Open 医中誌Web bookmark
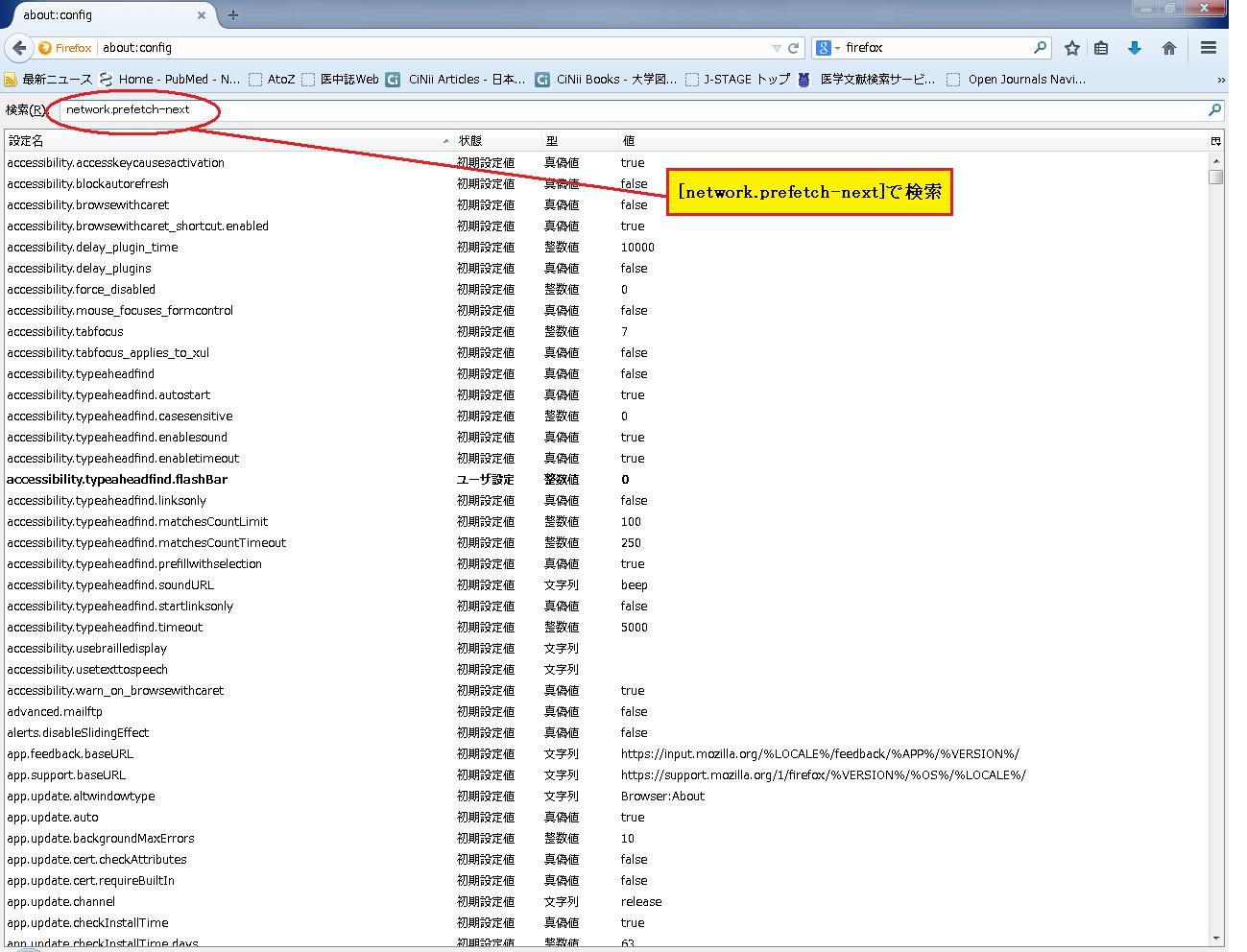The width and height of the screenshot is (1247, 952). pyautogui.click(x=340, y=80)
